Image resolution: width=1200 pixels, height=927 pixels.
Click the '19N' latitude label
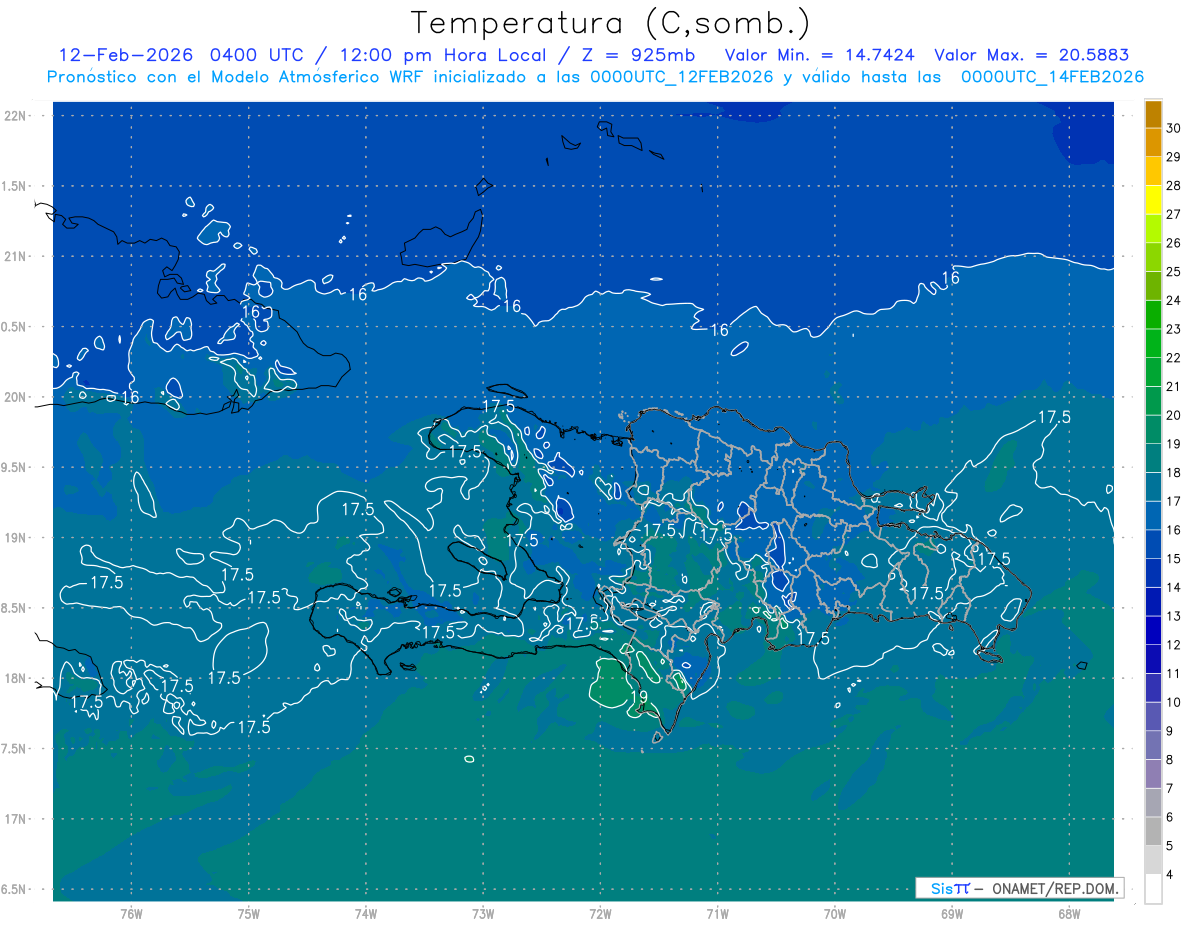click(15, 537)
